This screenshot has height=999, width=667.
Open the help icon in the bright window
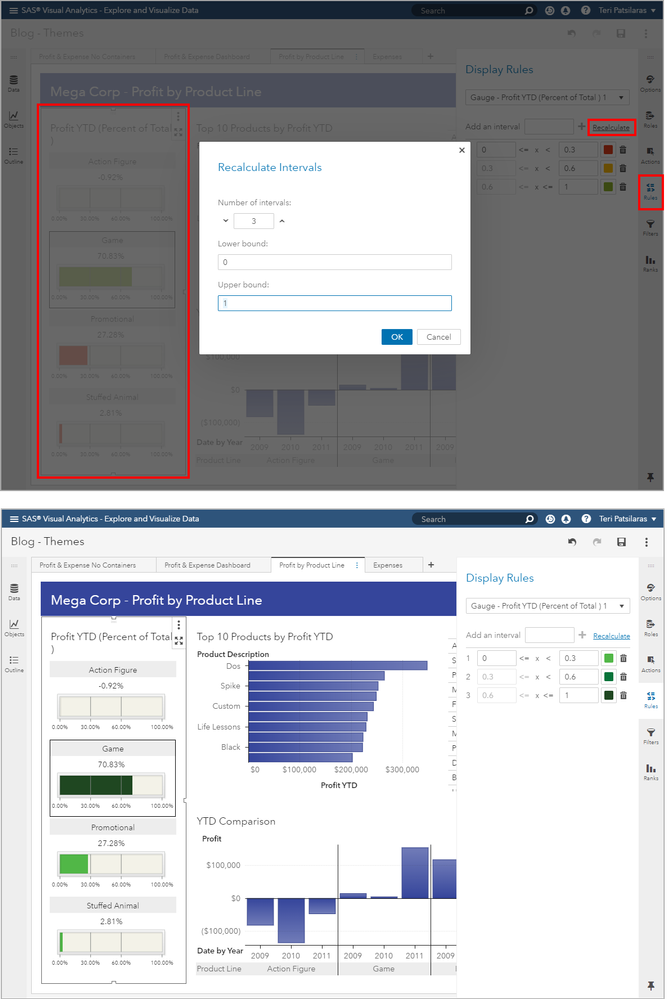pos(586,519)
